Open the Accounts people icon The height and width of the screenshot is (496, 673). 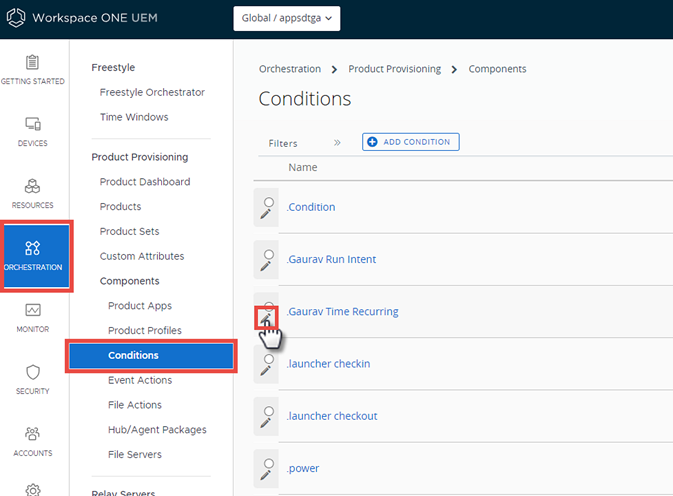tap(33, 434)
